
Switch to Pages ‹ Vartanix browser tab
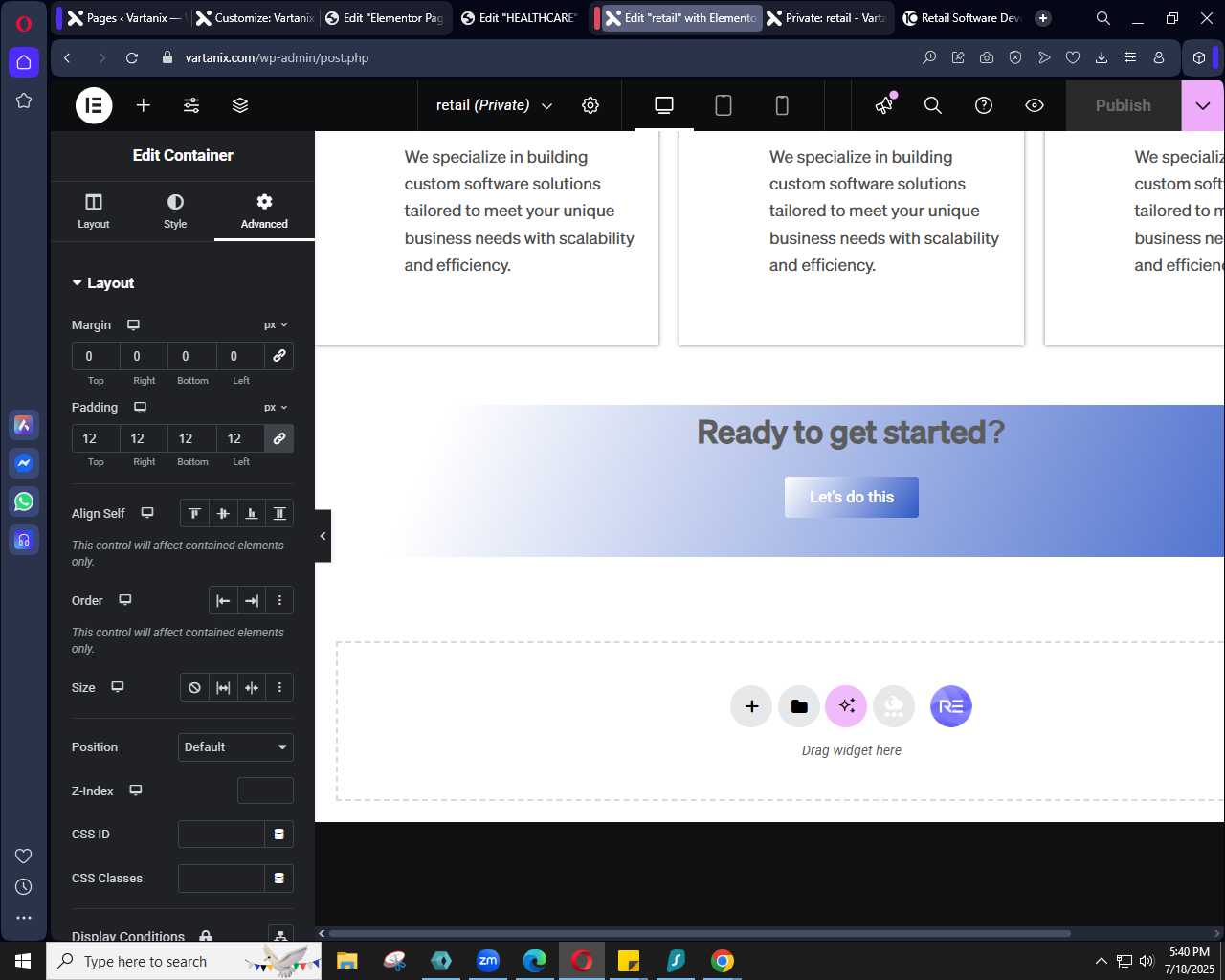point(124,17)
